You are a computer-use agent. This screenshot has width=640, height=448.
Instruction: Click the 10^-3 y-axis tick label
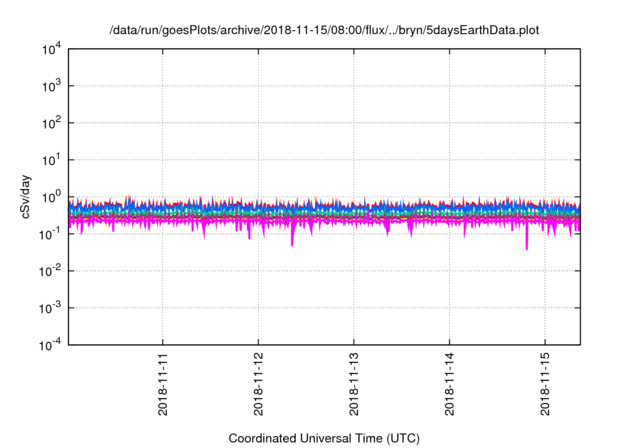[x=50, y=308]
